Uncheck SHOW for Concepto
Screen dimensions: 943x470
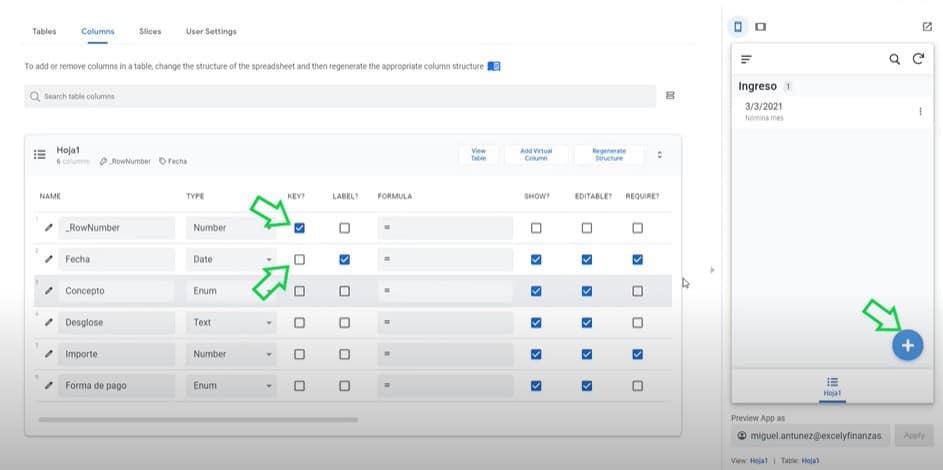coord(536,291)
